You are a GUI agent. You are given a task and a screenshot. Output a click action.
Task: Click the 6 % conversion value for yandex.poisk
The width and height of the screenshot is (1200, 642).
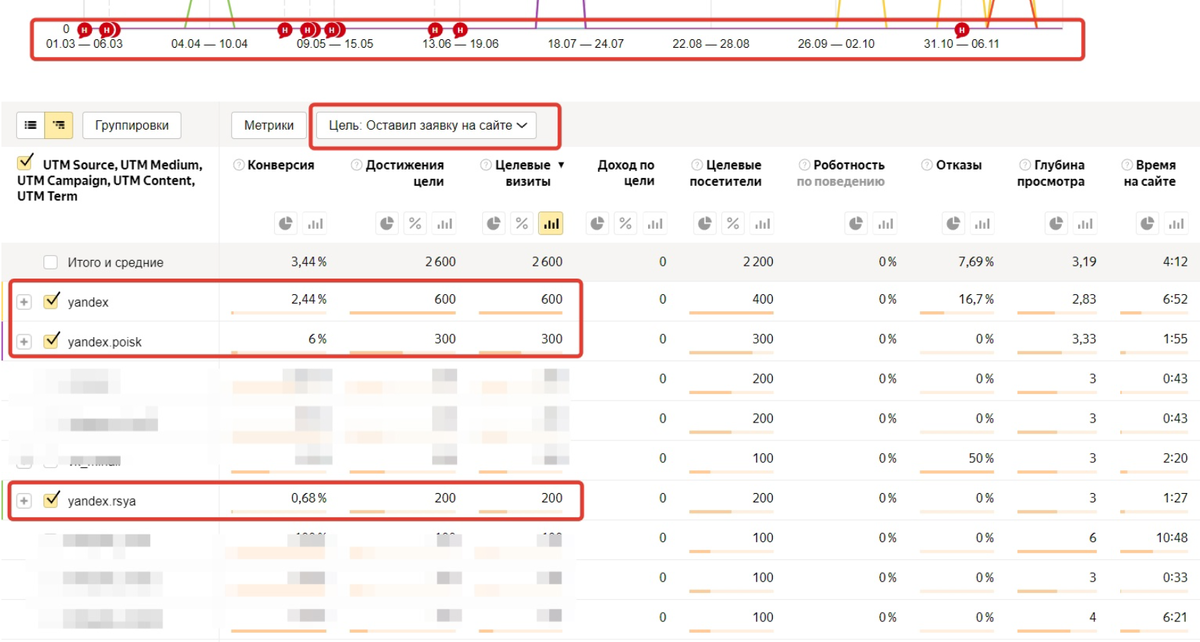coord(317,339)
